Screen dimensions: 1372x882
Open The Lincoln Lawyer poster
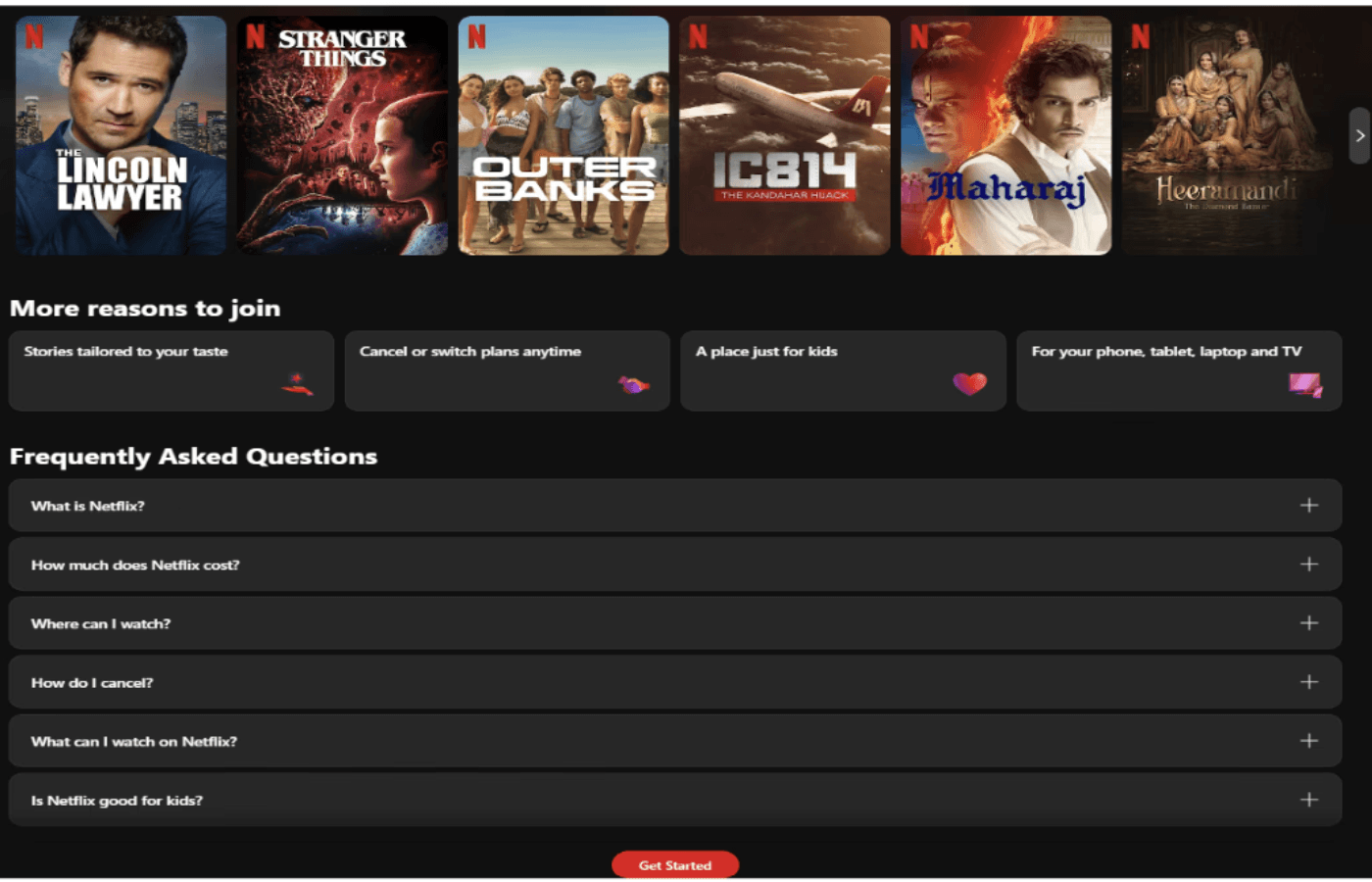pos(121,135)
